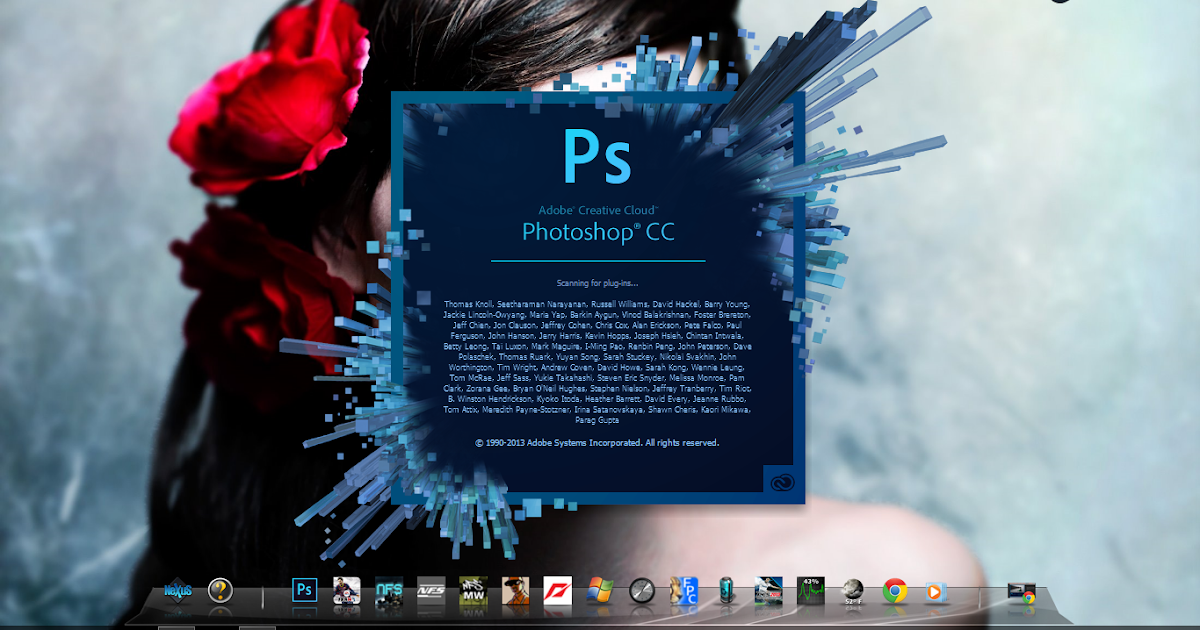Open the FIFA game dock icon
1200x630 pixels.
tap(346, 591)
